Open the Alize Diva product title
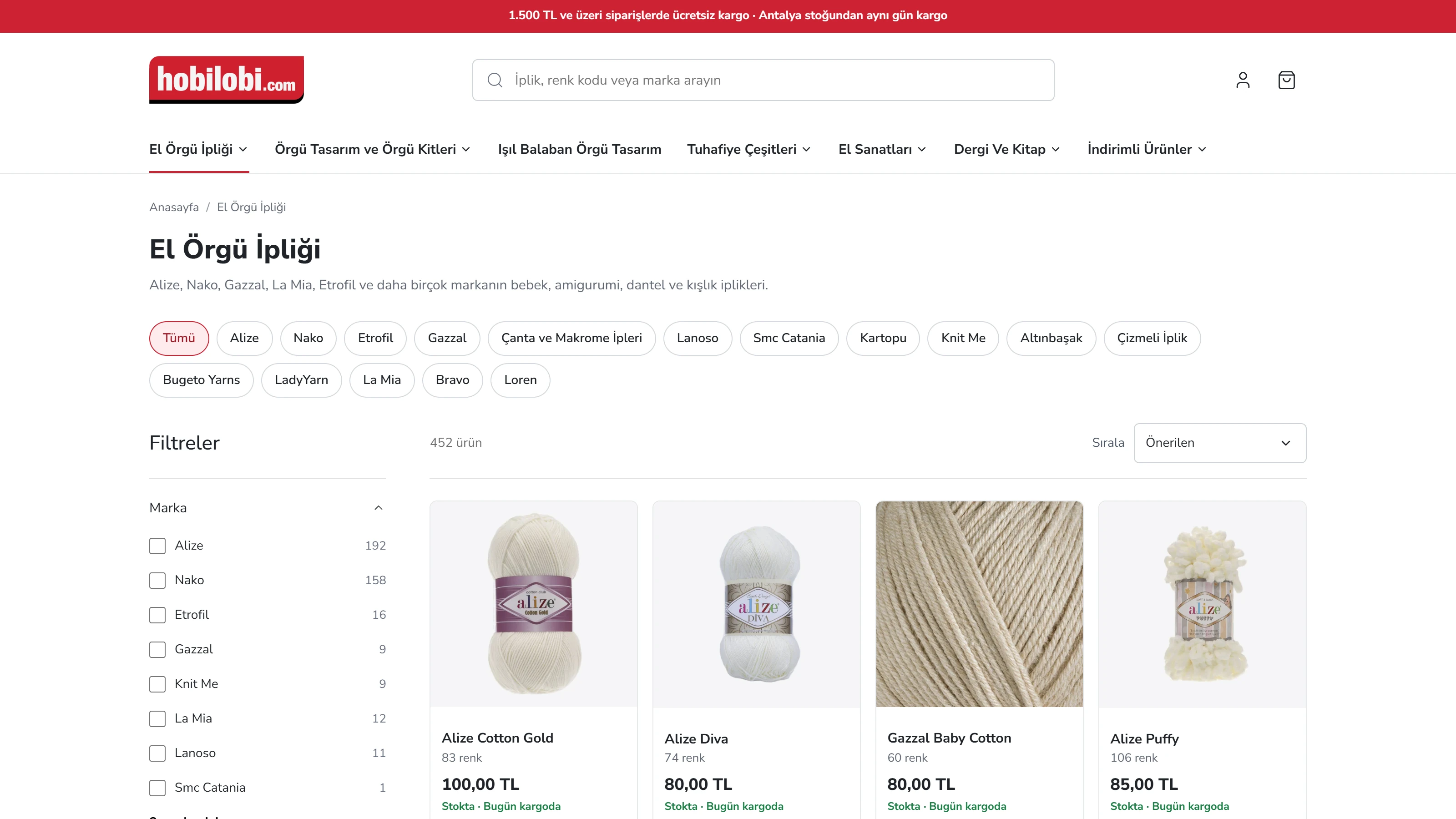Viewport: 1456px width, 819px height. click(696, 739)
